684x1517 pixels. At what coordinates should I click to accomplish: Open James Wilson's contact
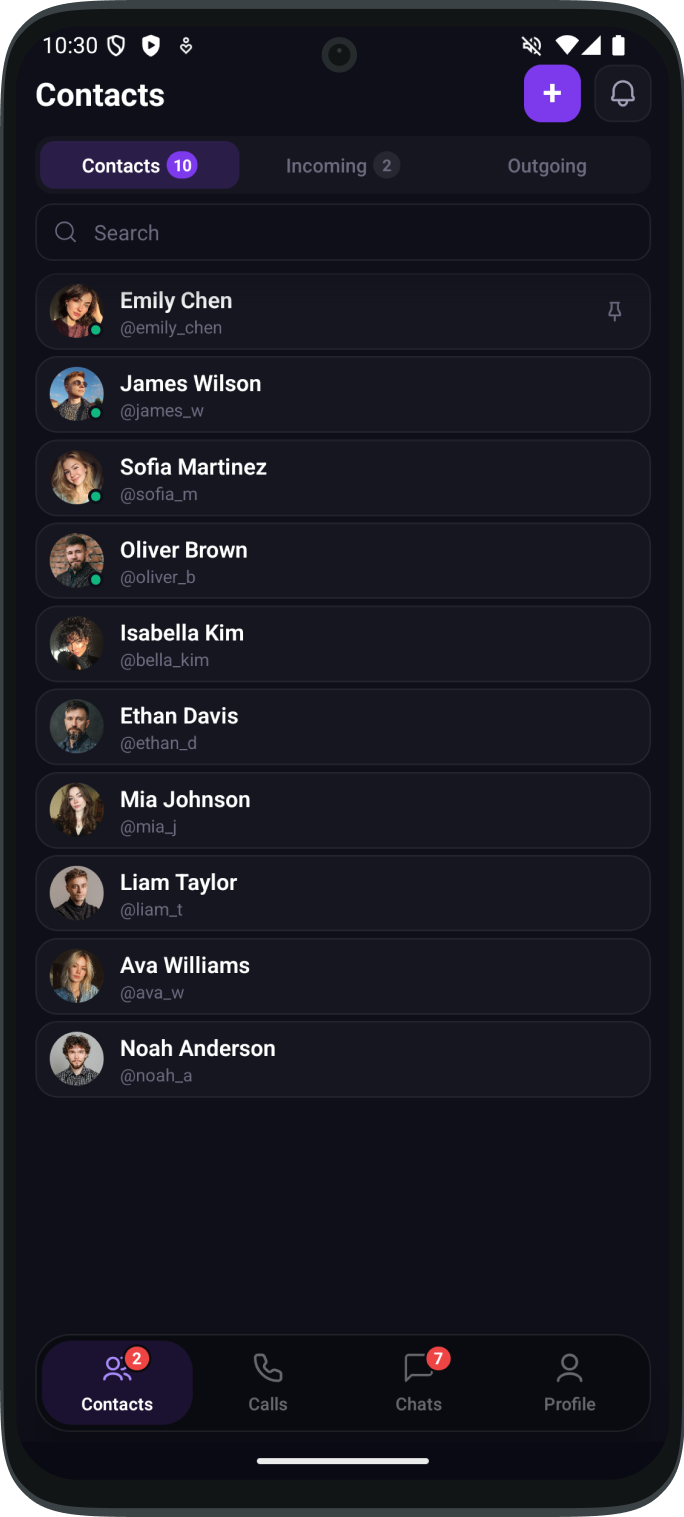pyautogui.click(x=342, y=395)
